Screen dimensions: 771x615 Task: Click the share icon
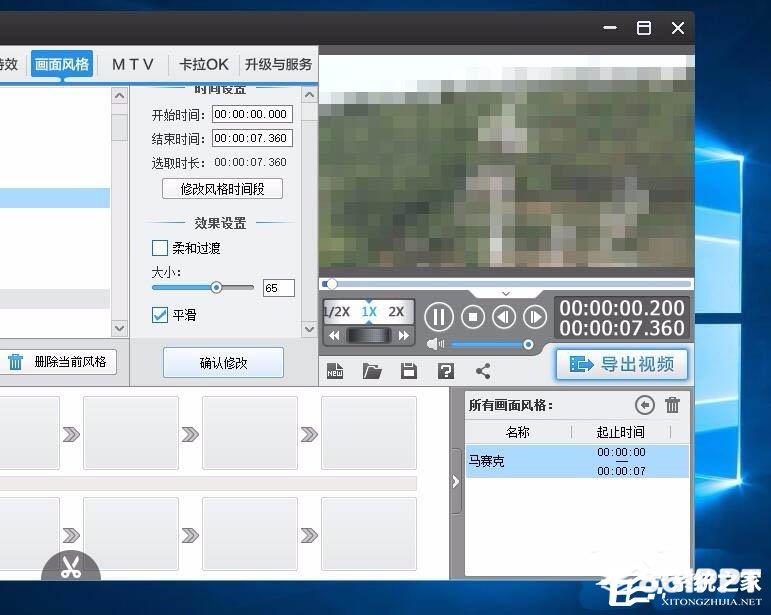pos(483,371)
